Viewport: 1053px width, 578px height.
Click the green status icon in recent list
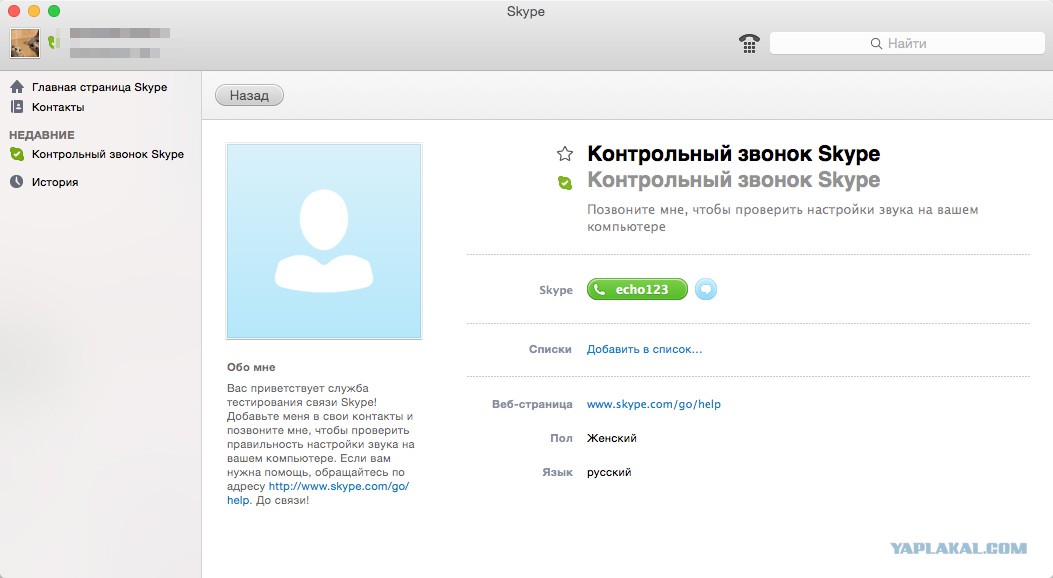click(17, 154)
